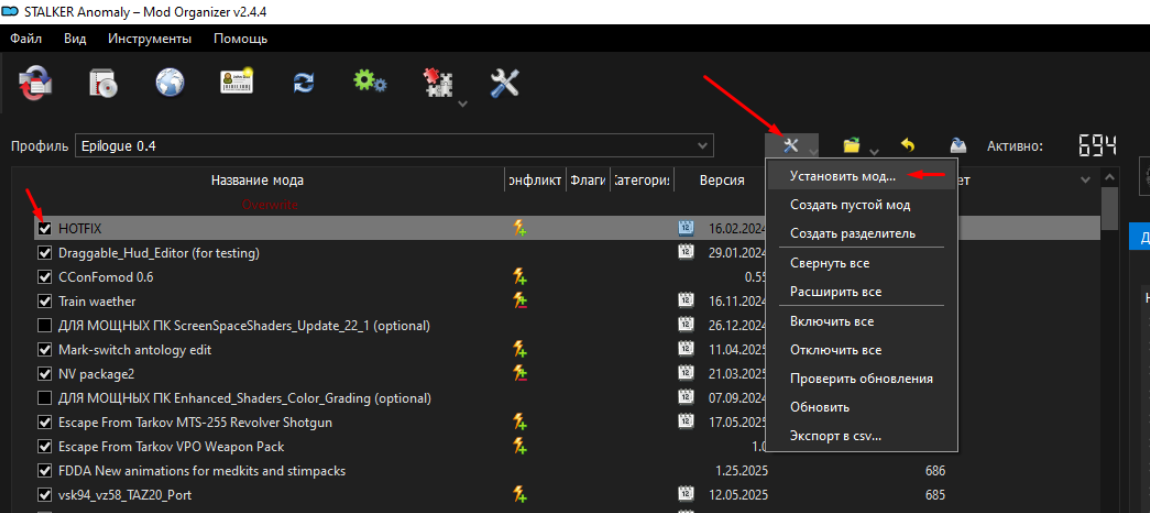Choose Свернуть все from the menu
Screen dimensions: 1150x513
click(x=862, y=263)
